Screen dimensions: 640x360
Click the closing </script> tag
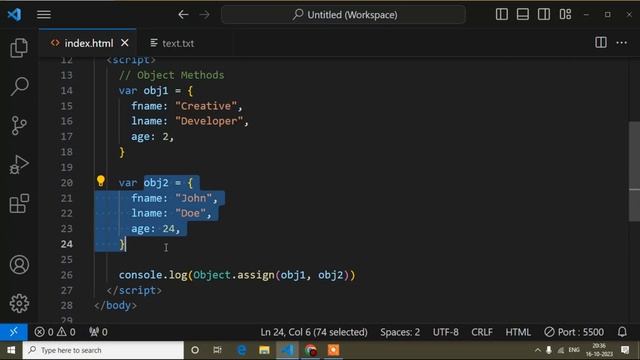click(x=134, y=290)
